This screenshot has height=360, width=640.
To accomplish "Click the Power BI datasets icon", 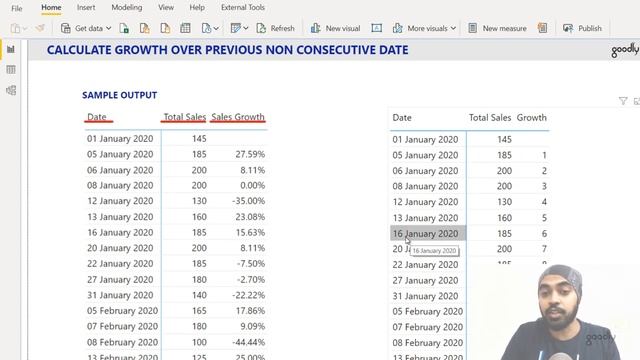I will (144, 28).
